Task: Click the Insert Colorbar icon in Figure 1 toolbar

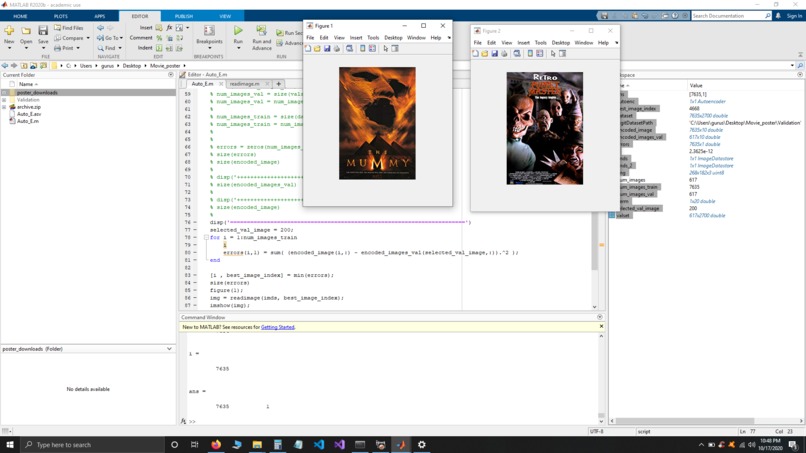Action: [362, 48]
